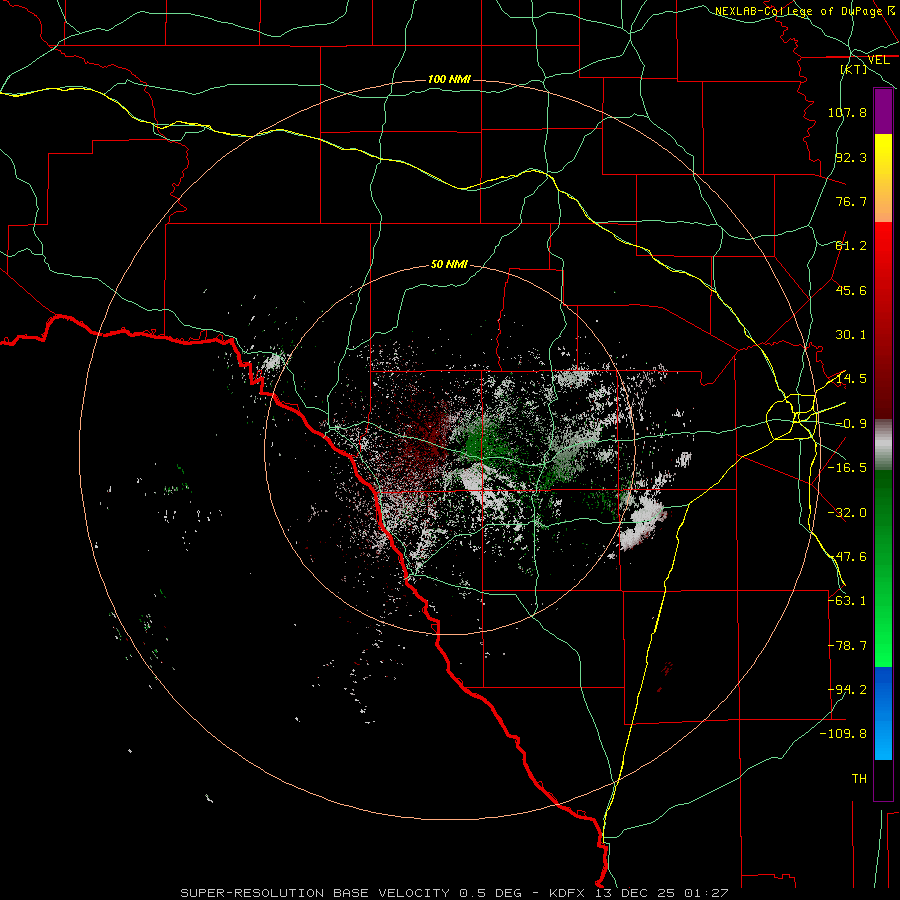Pick the red segment of velocity color bar
Screen dimensions: 900x900
[x=883, y=320]
